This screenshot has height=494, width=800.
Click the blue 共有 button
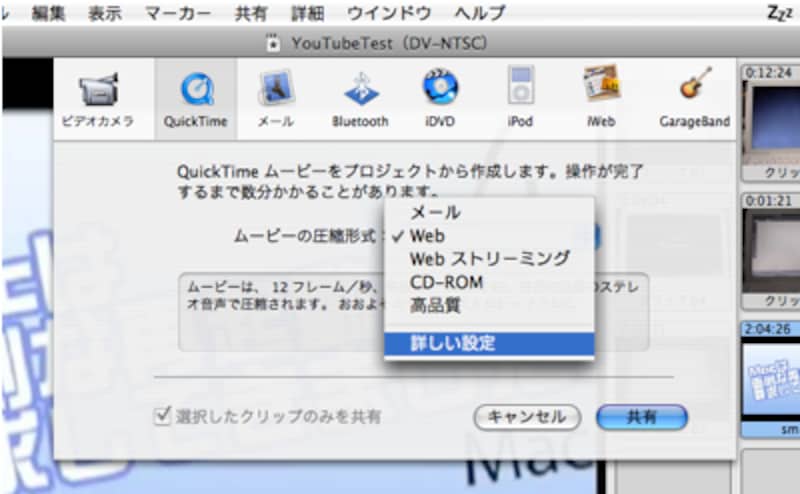pyautogui.click(x=642, y=417)
